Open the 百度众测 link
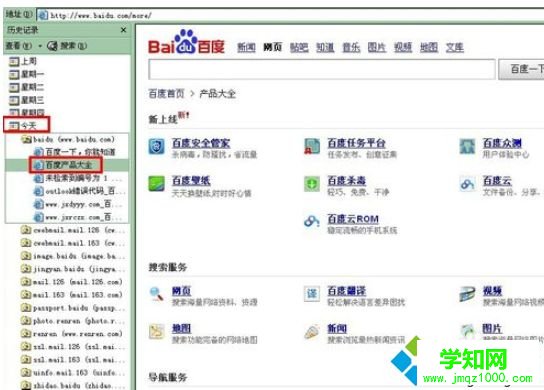The height and width of the screenshot is (390, 544). [x=502, y=143]
